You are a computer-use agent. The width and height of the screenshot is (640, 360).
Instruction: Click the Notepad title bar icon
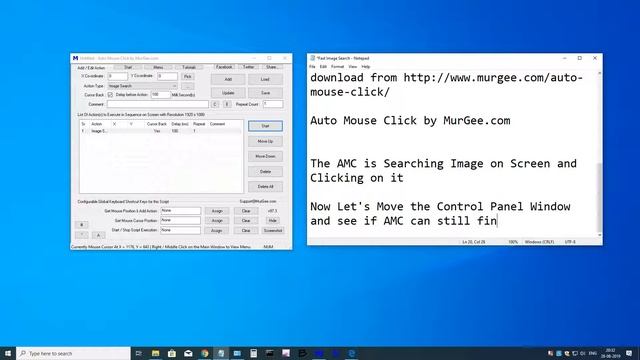[x=313, y=58]
